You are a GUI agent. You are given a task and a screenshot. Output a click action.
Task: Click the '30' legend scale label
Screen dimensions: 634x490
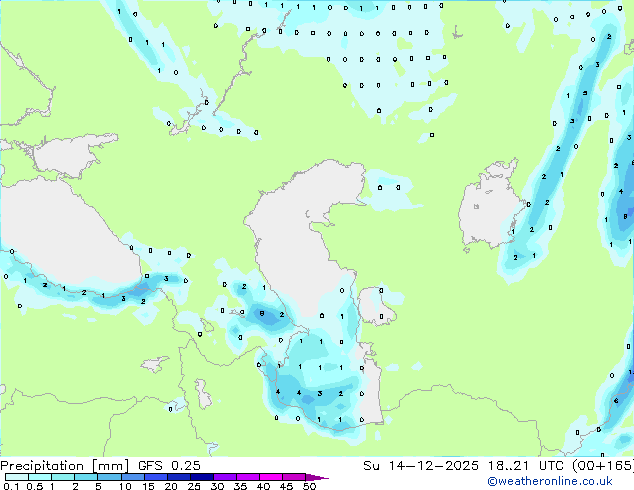(217, 486)
